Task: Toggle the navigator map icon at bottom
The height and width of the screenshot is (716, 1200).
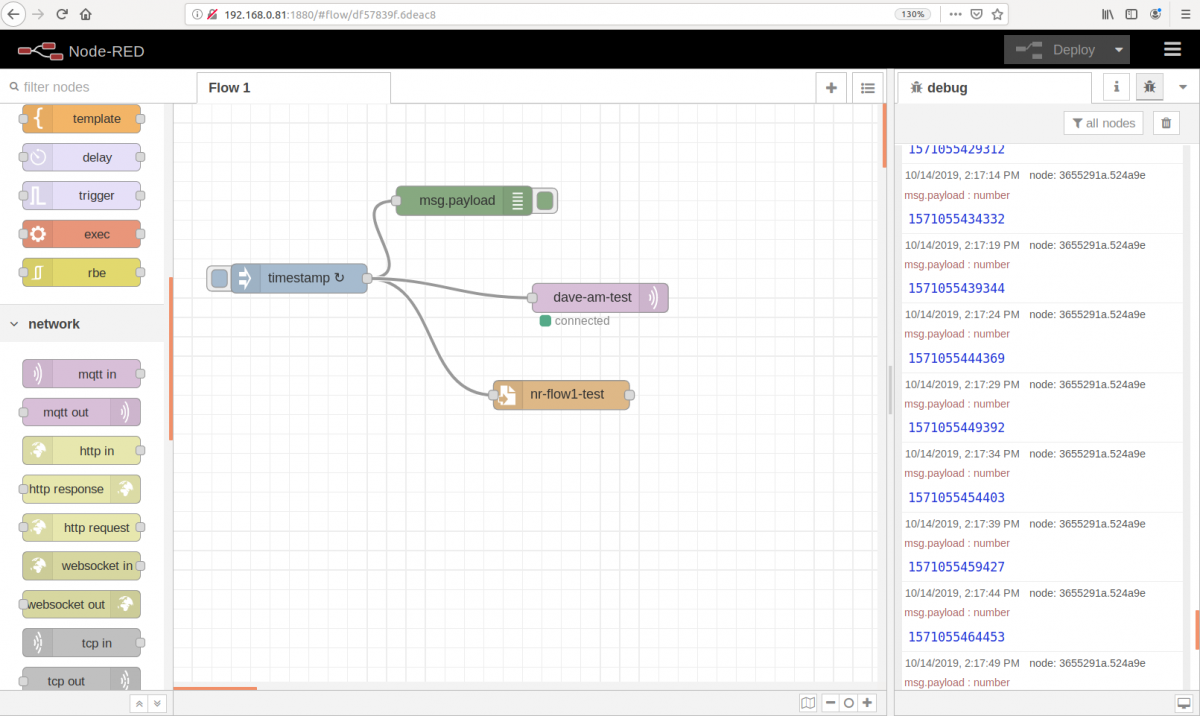Action: (x=806, y=702)
